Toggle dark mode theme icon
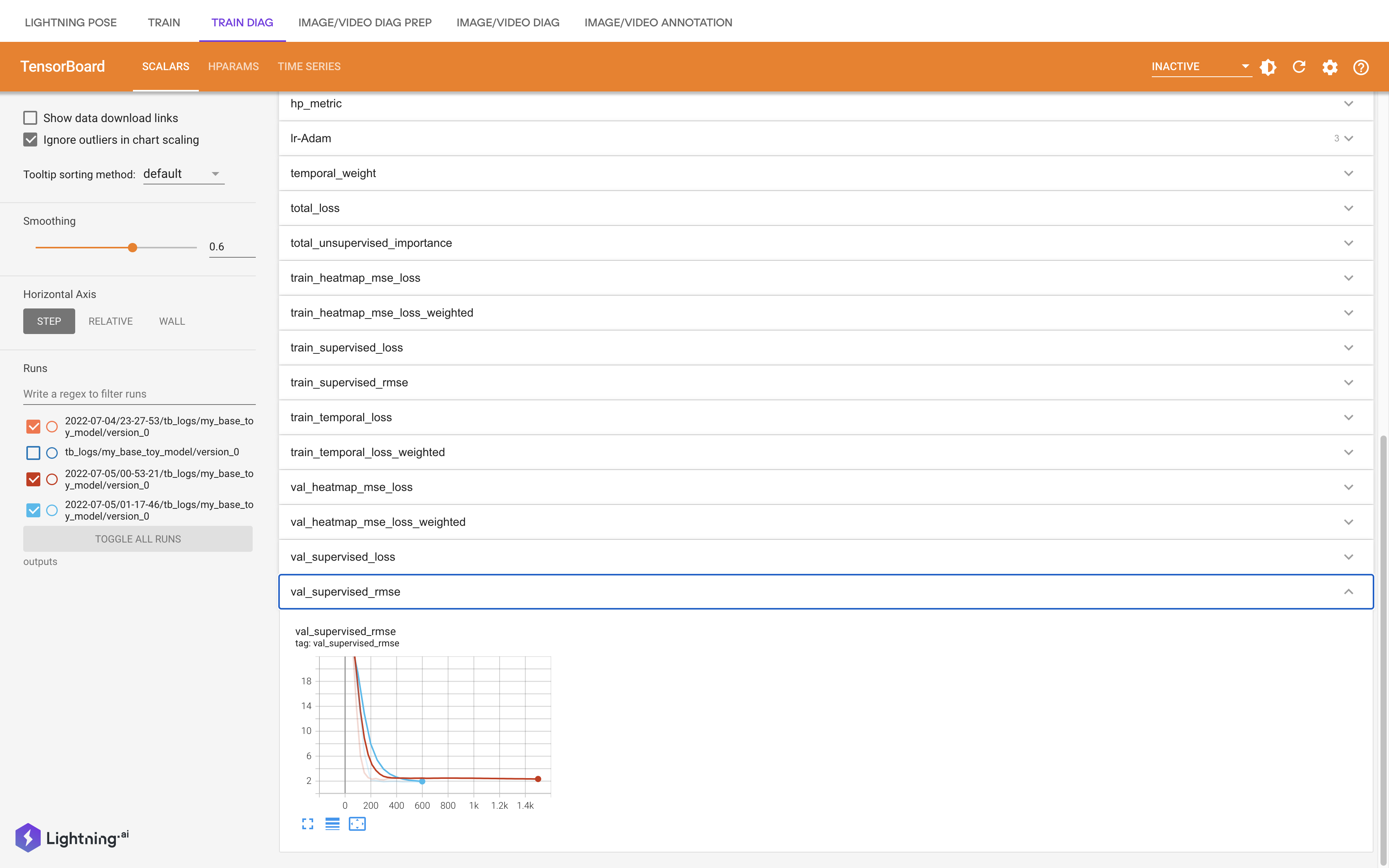1389x868 pixels. 1268,67
